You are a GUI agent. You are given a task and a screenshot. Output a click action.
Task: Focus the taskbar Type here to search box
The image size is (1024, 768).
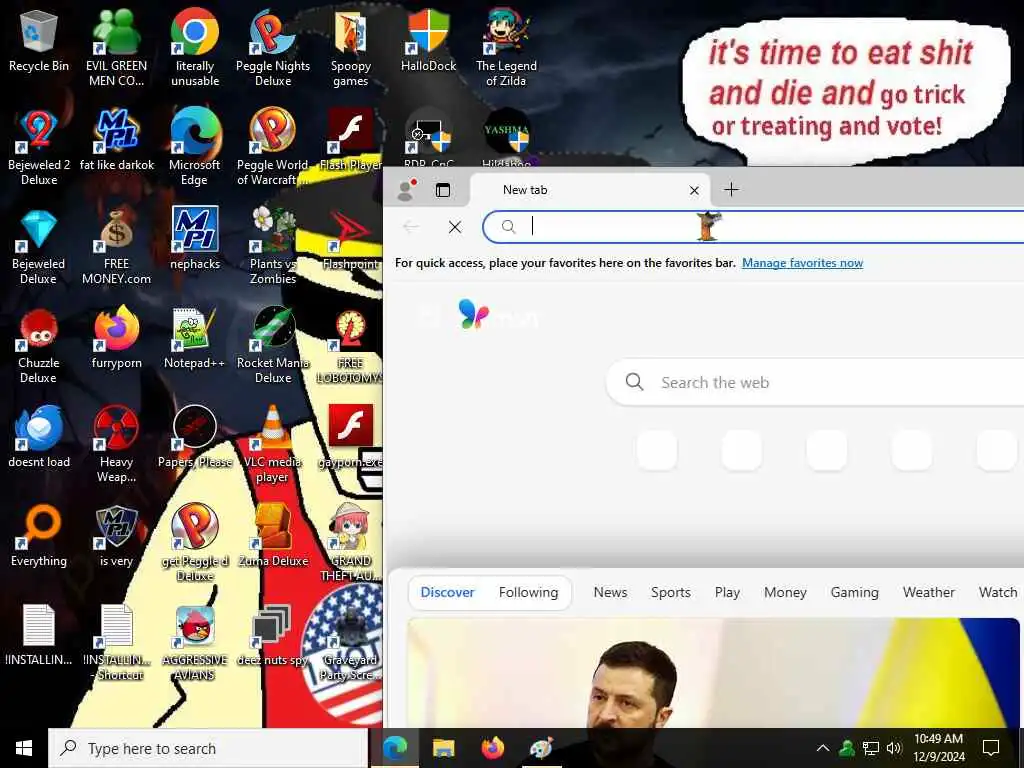[208, 748]
